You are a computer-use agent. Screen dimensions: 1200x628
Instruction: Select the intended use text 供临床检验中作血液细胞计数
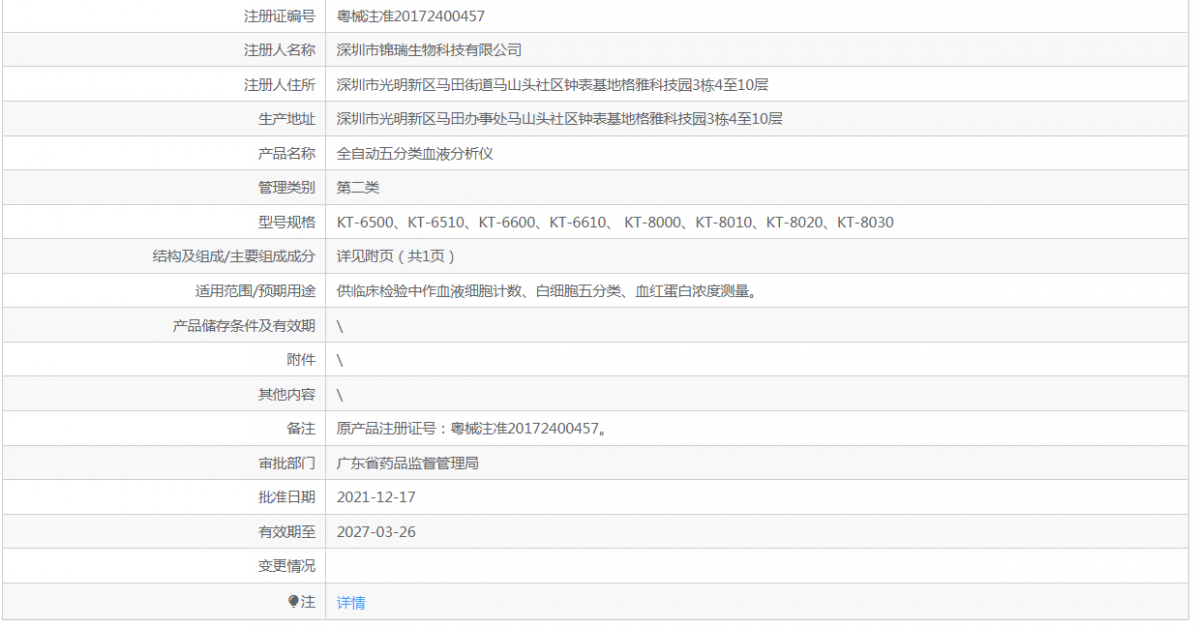coord(546,291)
